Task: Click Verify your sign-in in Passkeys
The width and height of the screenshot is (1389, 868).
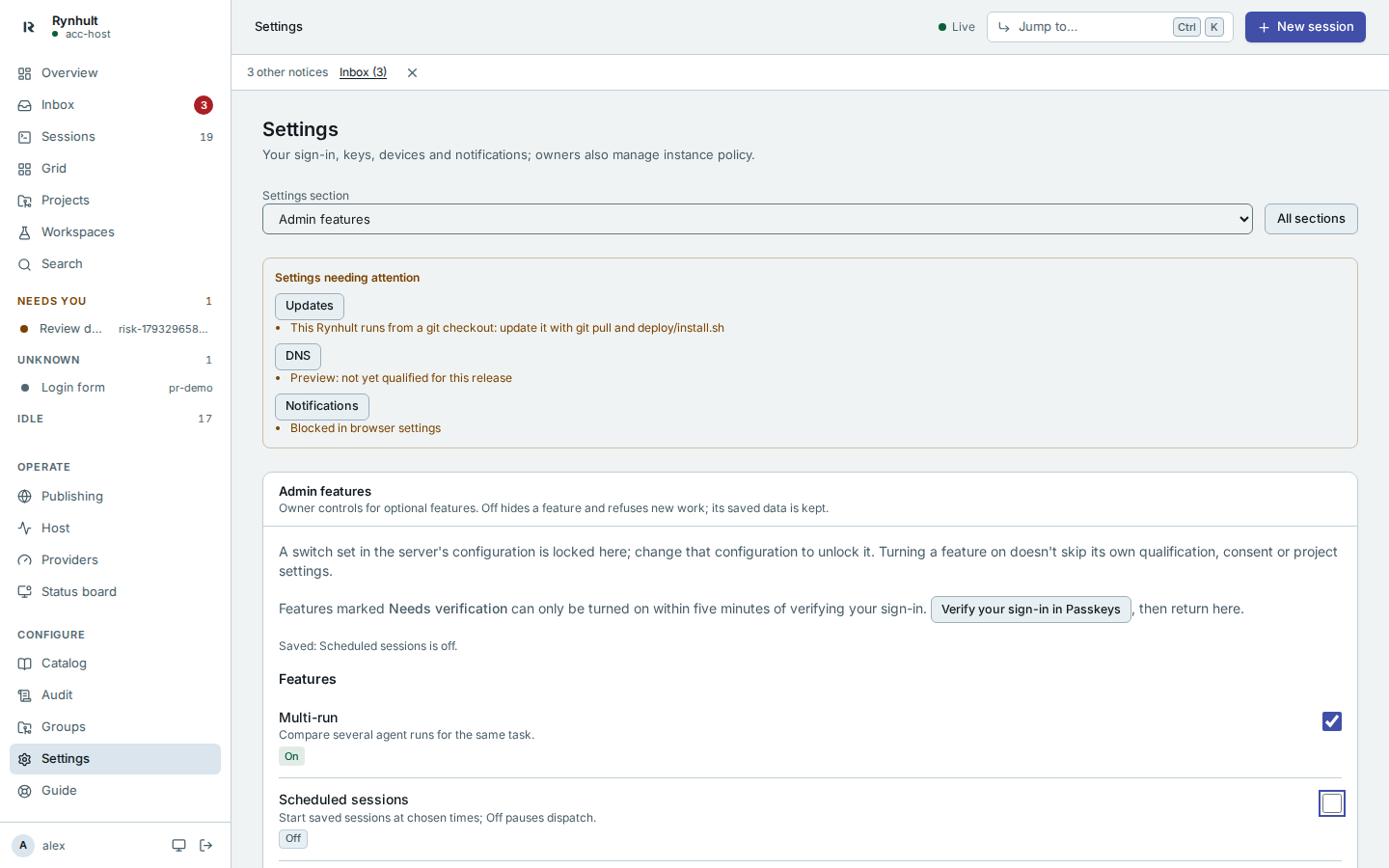Action: (x=1030, y=610)
